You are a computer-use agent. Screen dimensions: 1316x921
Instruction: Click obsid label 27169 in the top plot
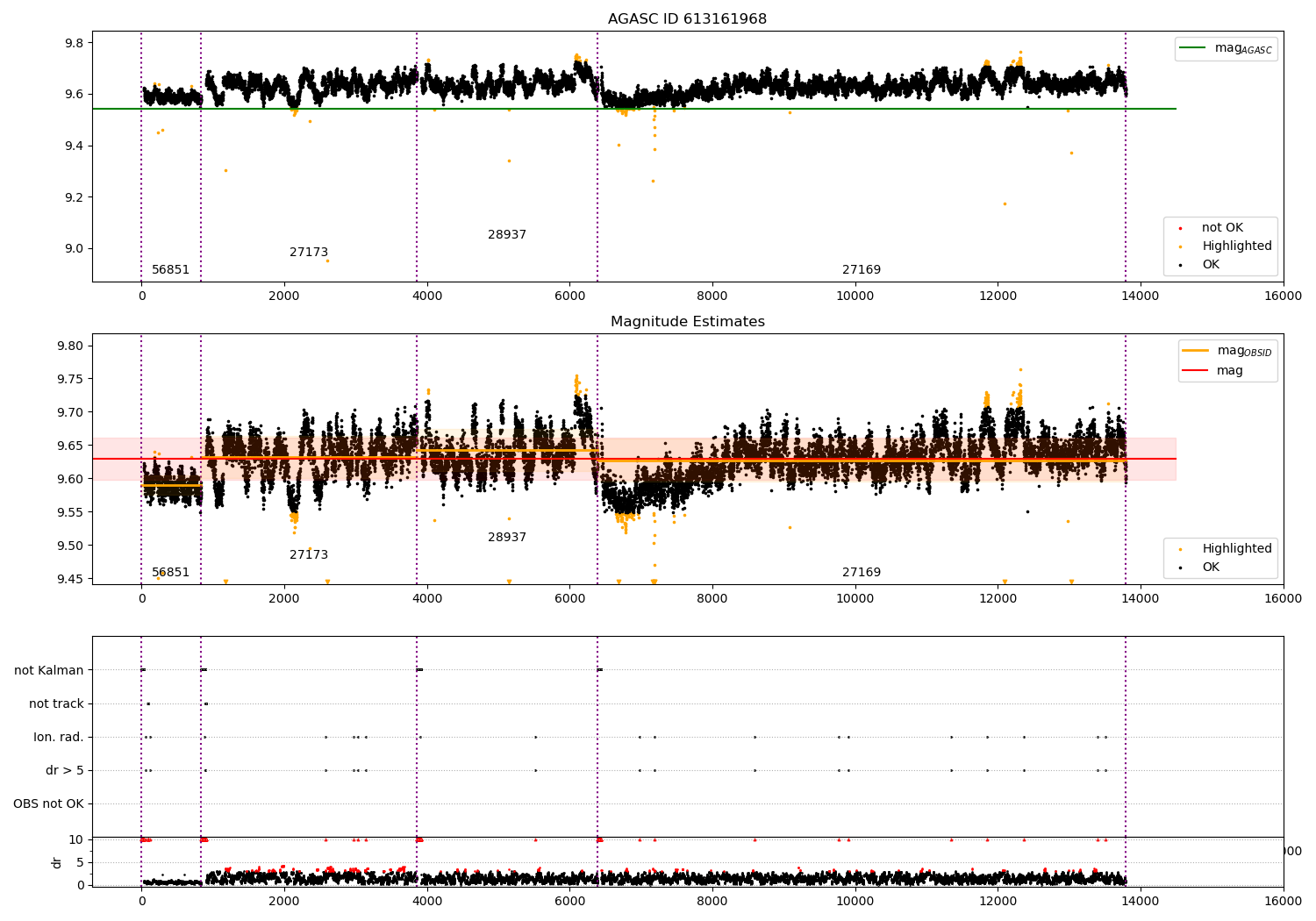pyautogui.click(x=862, y=270)
